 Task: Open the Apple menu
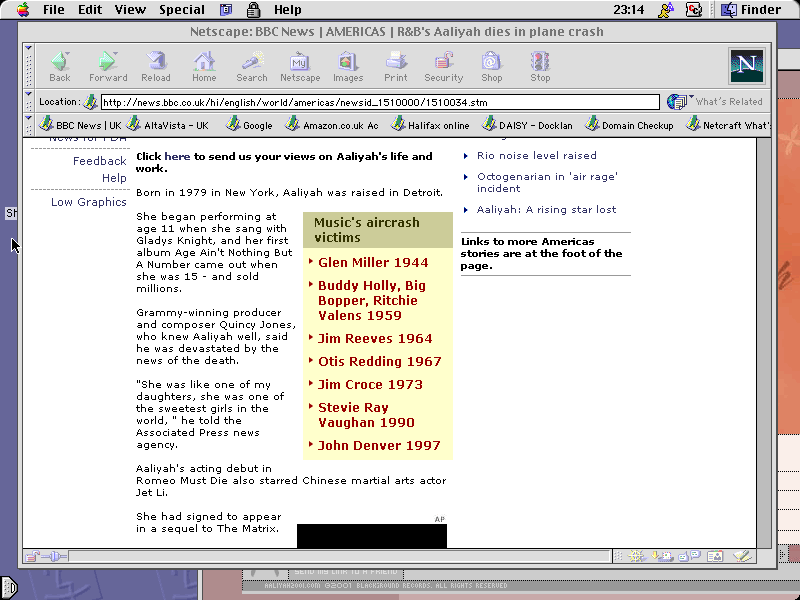coord(23,10)
